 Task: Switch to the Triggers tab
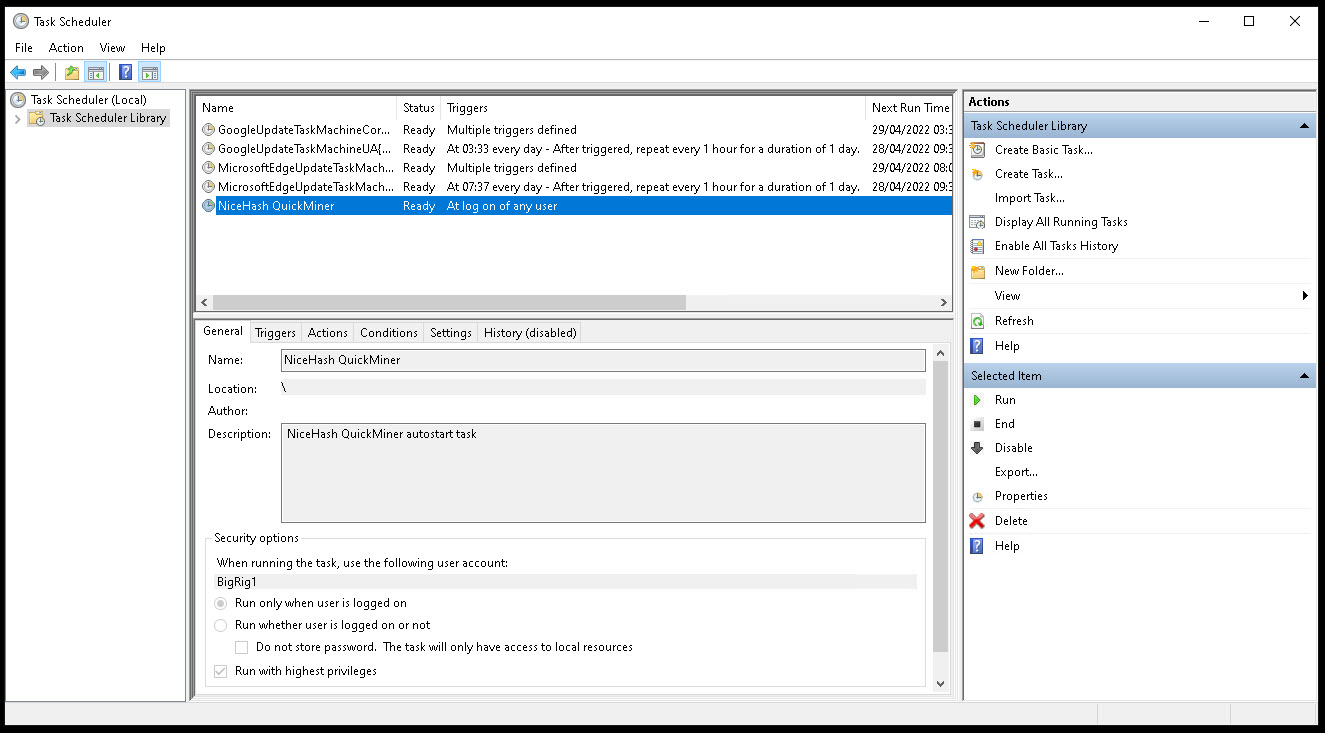pos(275,332)
